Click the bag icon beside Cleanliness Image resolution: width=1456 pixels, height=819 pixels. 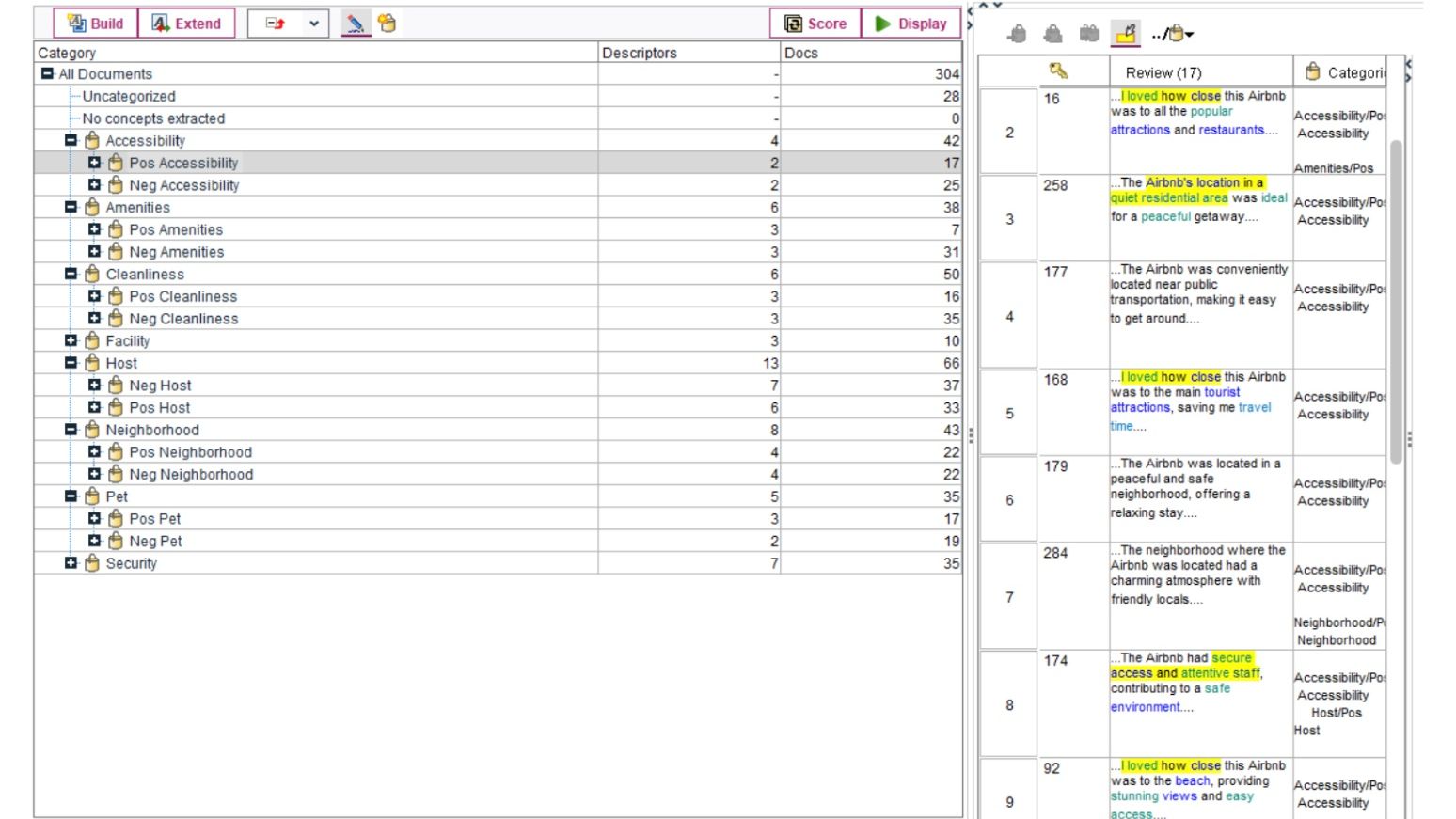[x=92, y=274]
